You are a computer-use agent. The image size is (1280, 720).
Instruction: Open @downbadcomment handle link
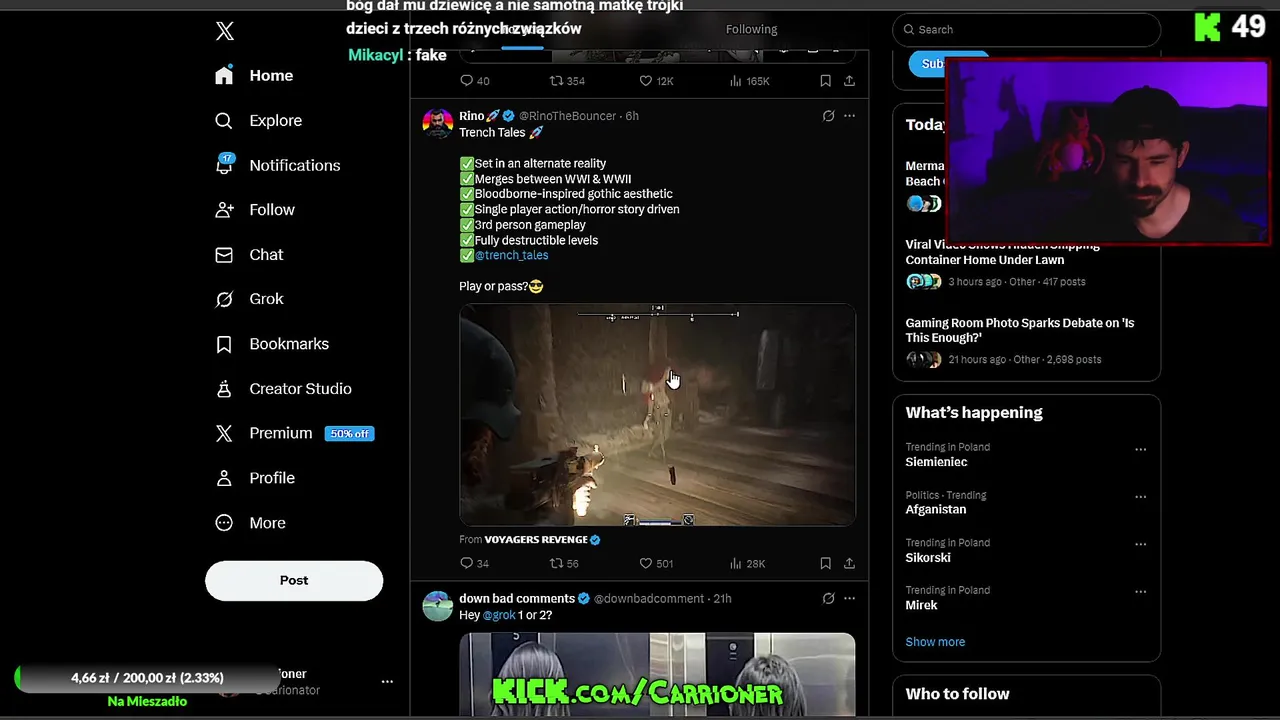coord(649,599)
